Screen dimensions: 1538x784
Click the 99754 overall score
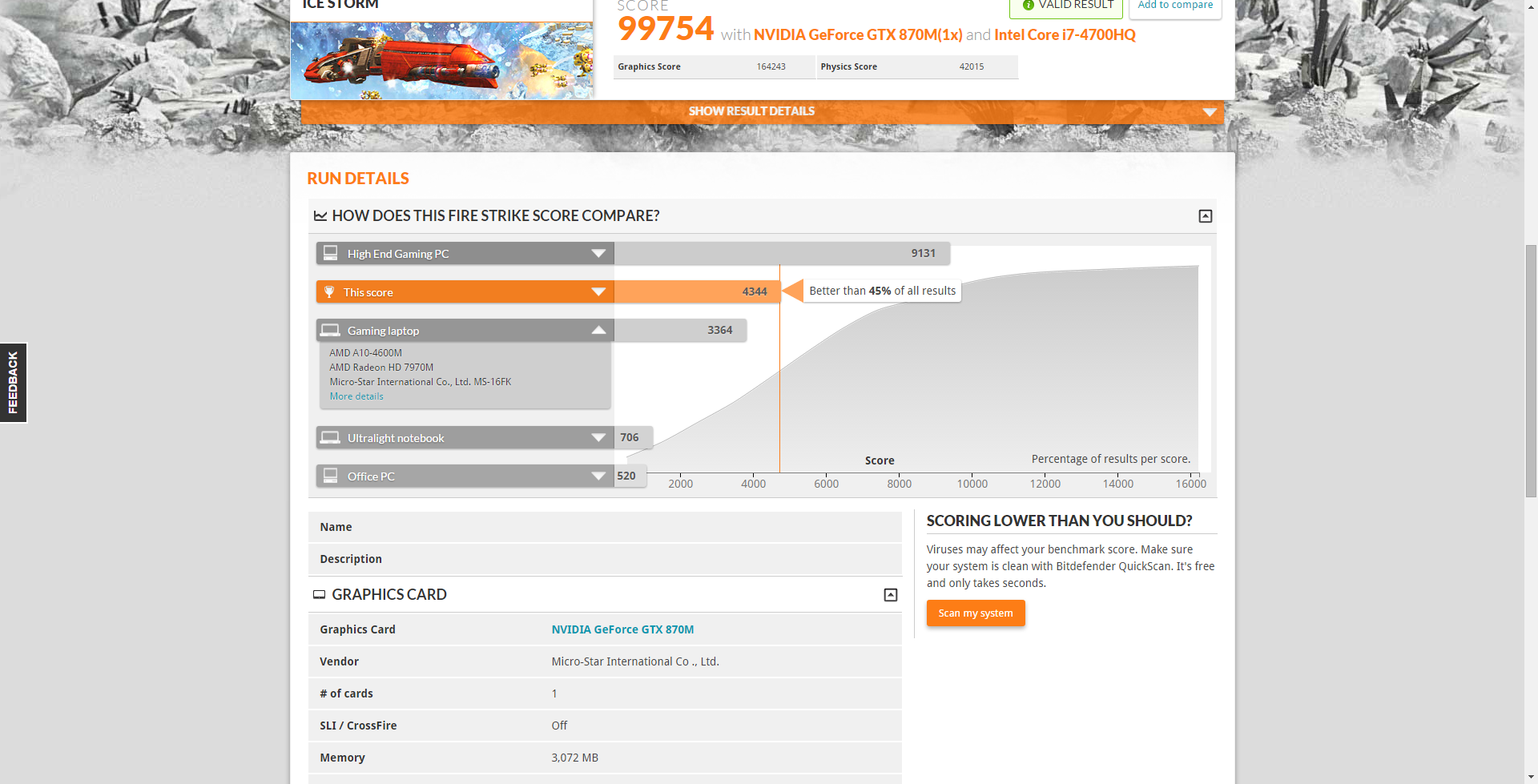[x=666, y=29]
